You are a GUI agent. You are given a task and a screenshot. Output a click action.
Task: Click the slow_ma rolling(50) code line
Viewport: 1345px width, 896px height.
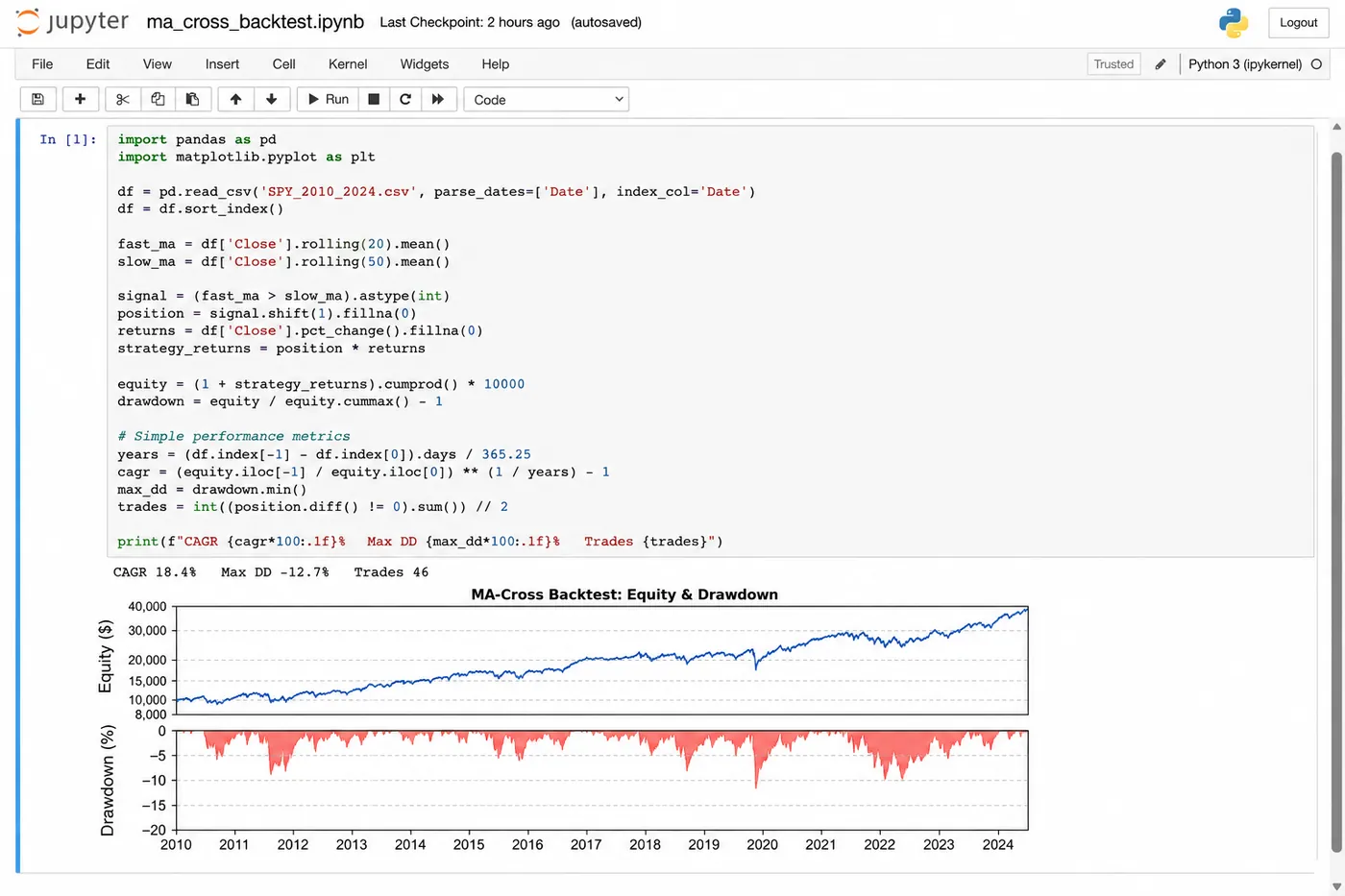point(283,261)
